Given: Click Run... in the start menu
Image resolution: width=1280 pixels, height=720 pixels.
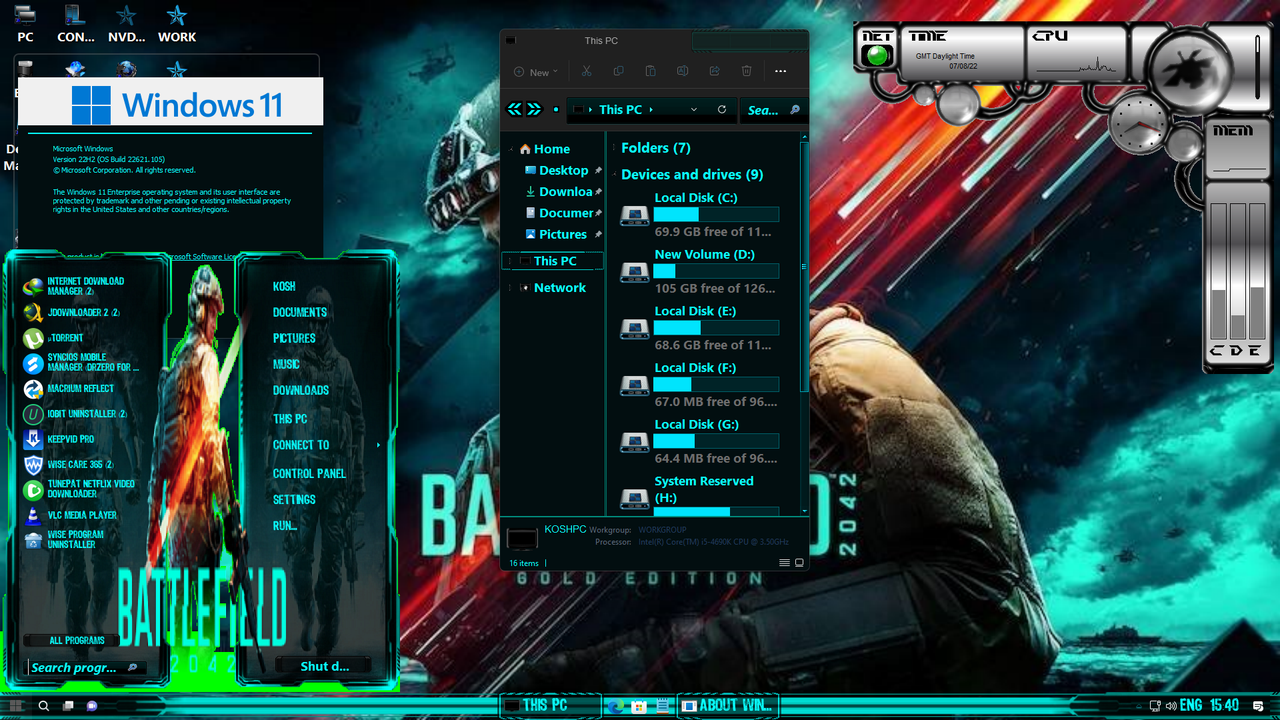Looking at the screenshot, I should pyautogui.click(x=285, y=525).
